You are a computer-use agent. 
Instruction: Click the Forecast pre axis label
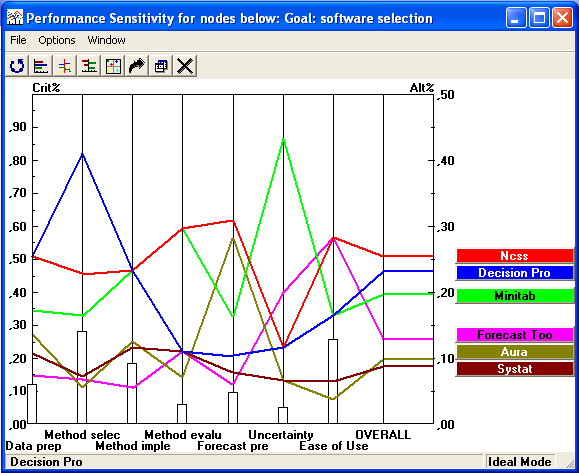(233, 446)
